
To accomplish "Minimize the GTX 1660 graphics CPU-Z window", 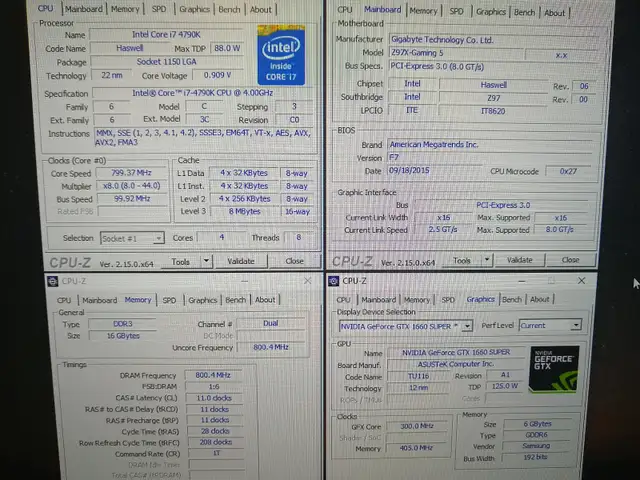I will (522, 281).
